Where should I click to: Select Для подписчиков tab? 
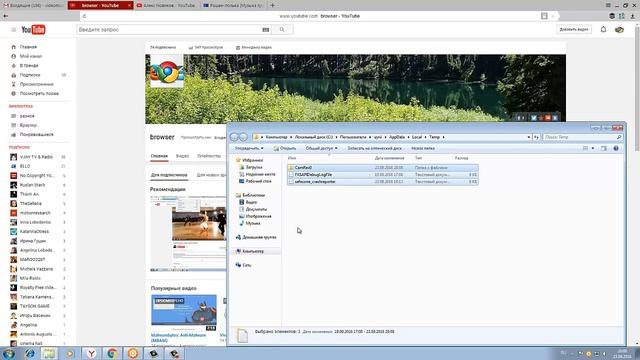click(x=169, y=175)
